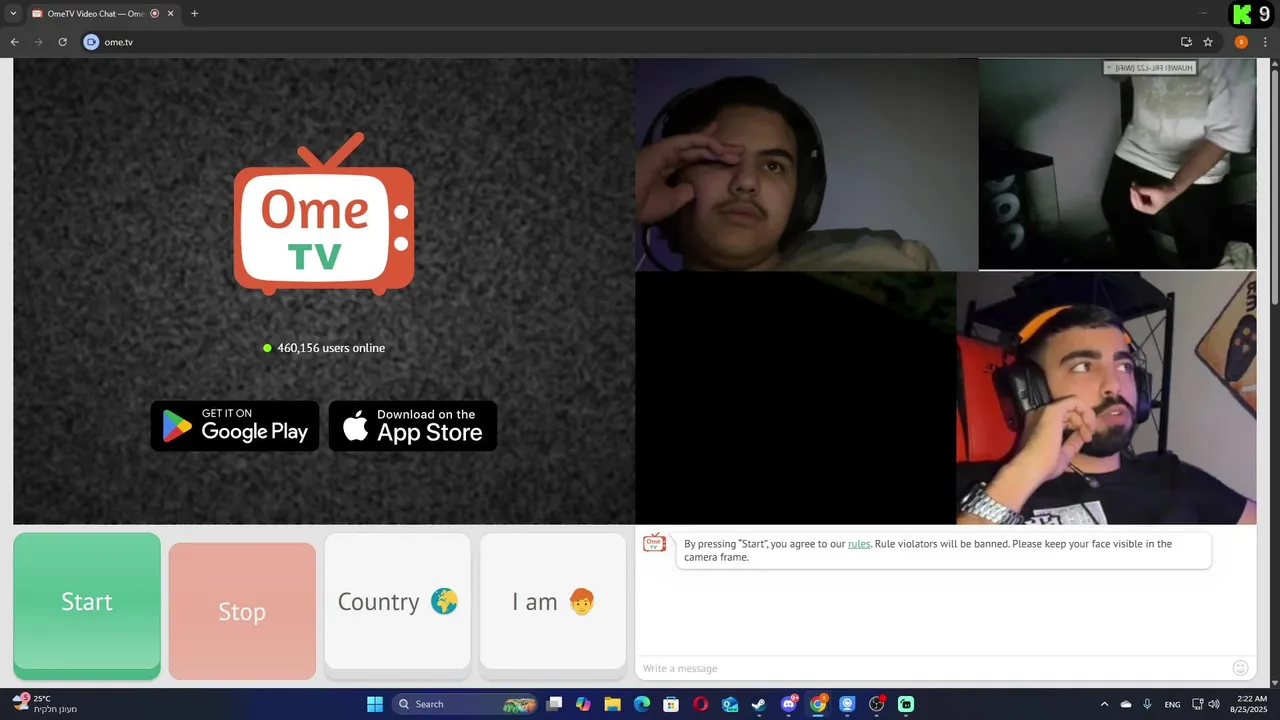Viewport: 1280px width, 720px height.
Task: Open Task View on taskbar
Action: coord(555,704)
